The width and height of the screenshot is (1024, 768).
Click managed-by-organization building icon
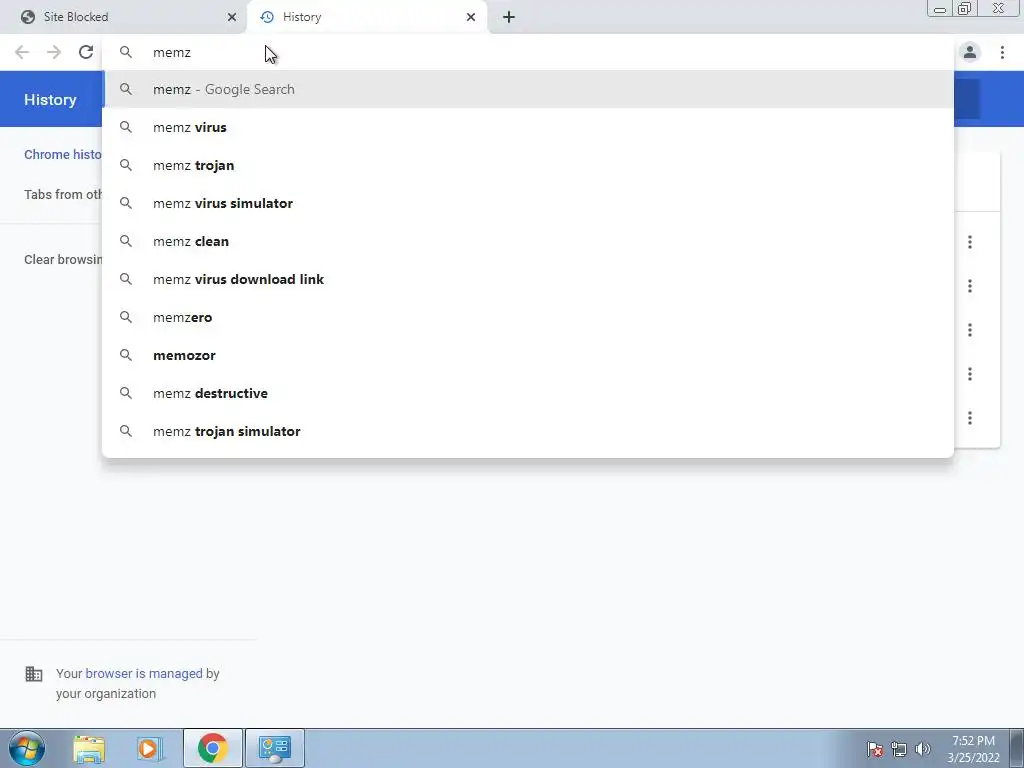click(34, 674)
